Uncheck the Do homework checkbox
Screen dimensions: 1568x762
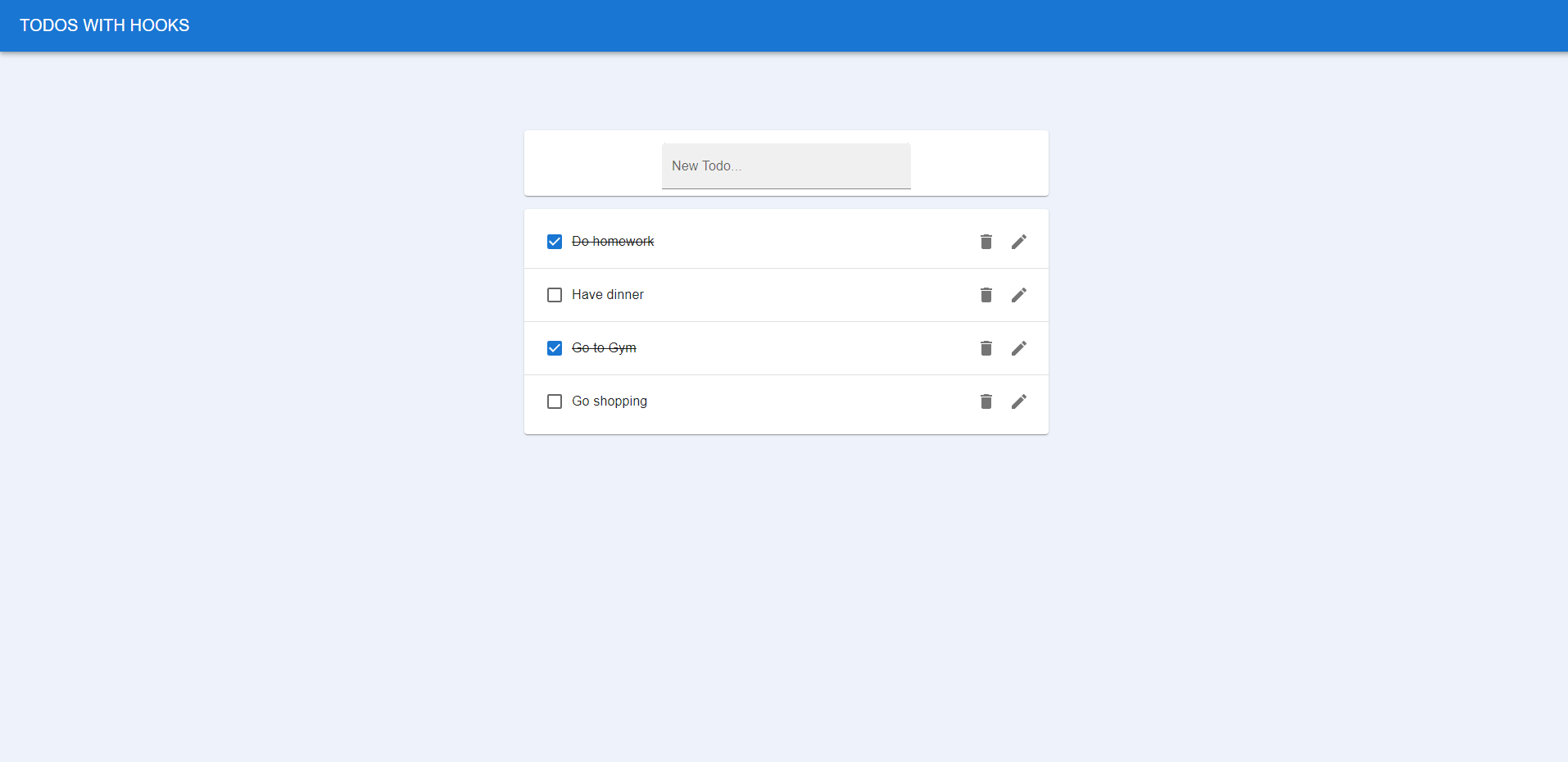click(555, 242)
